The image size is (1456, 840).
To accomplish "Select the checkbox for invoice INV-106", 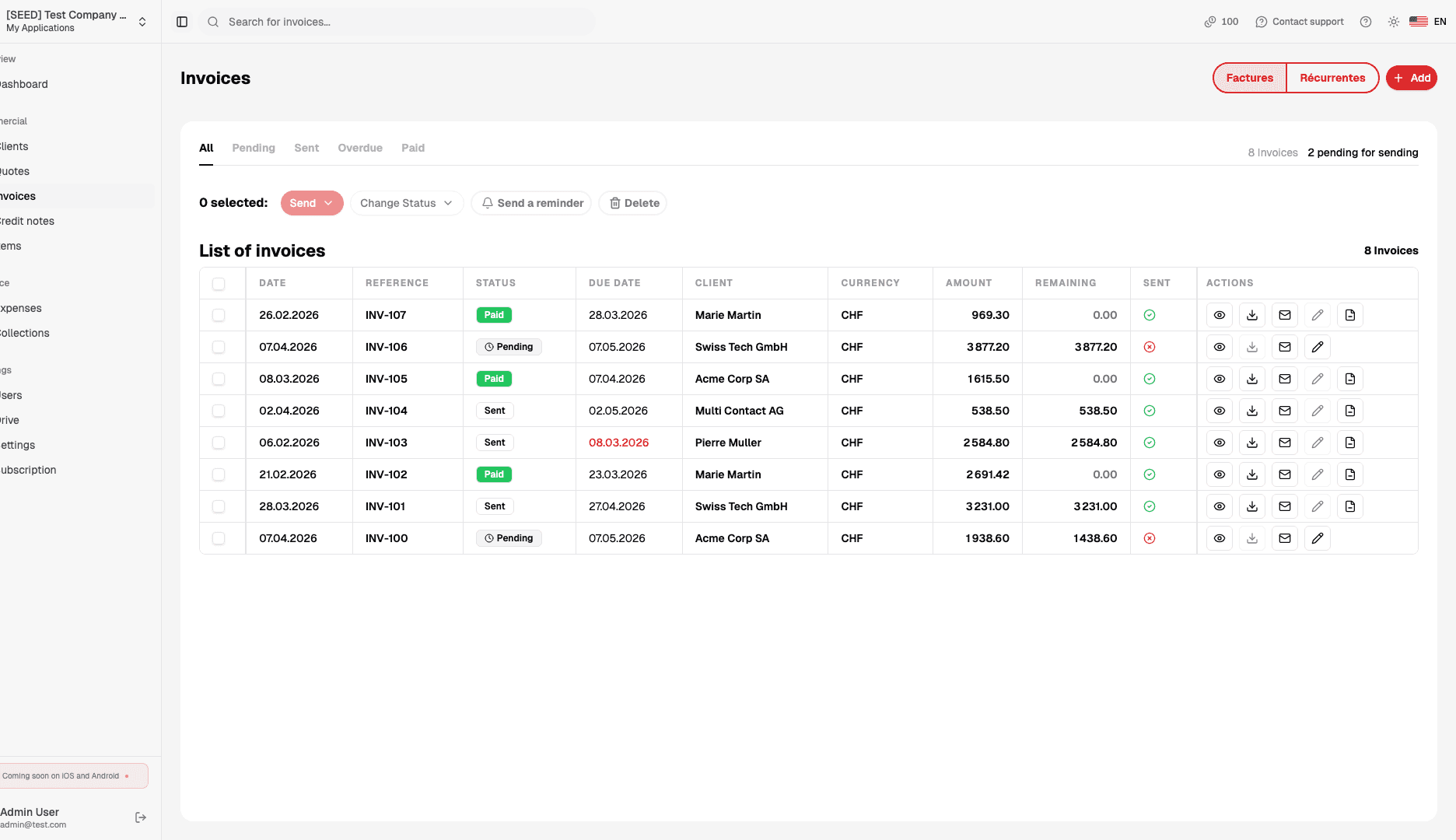I will pos(219,347).
